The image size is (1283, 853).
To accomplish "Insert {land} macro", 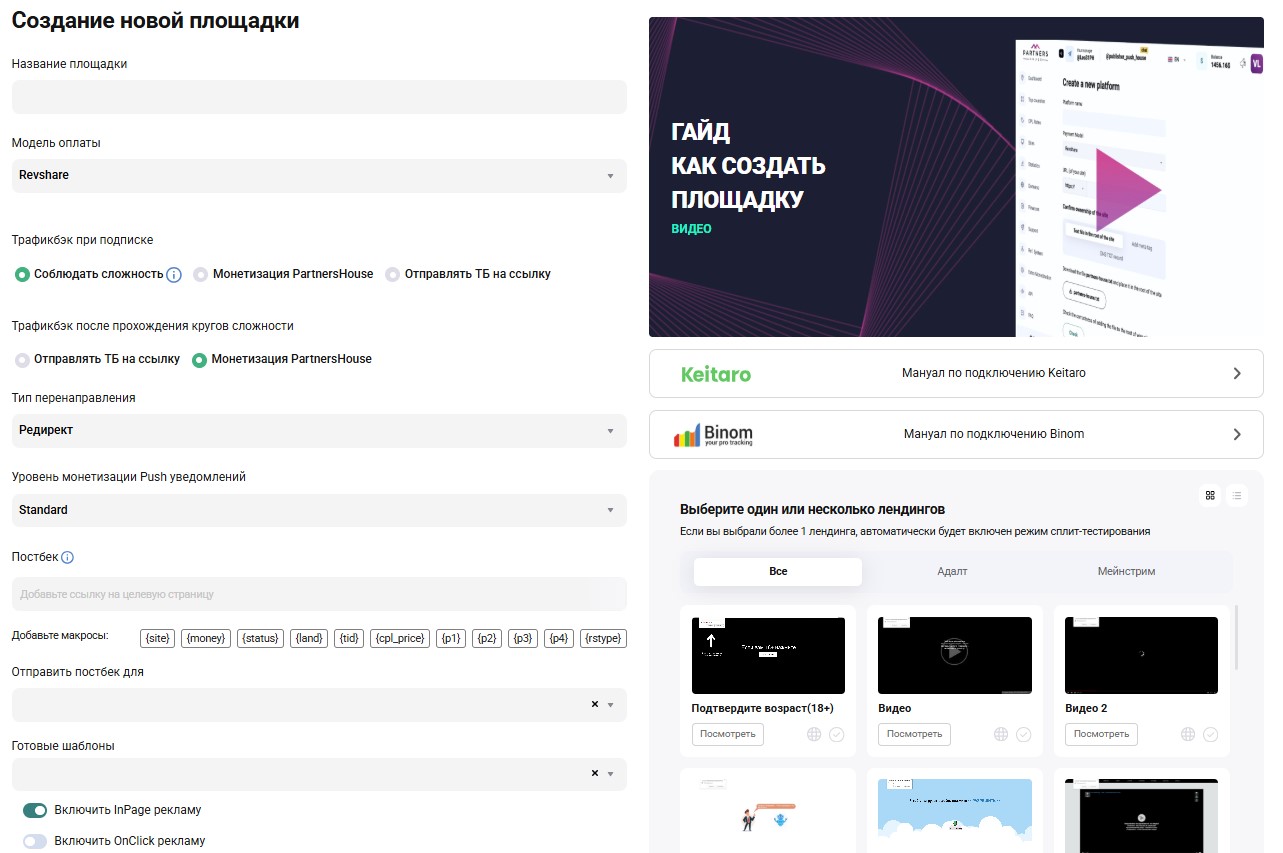I will tap(309, 638).
